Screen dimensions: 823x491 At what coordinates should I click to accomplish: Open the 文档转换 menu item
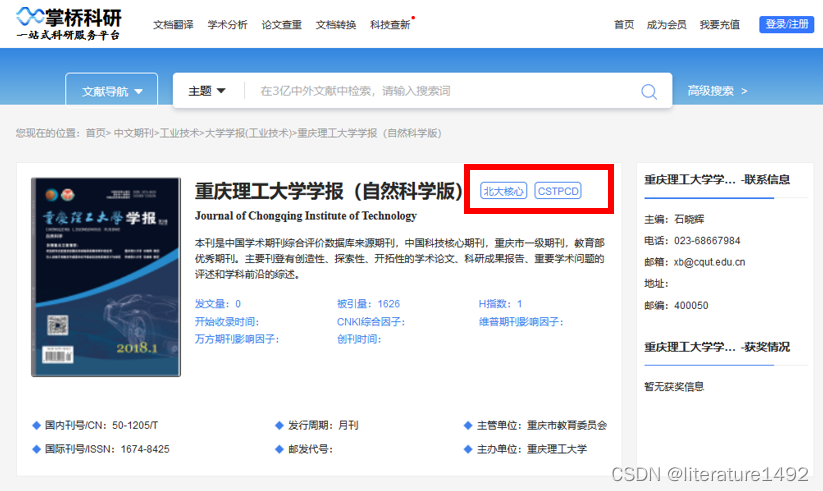(x=335, y=25)
